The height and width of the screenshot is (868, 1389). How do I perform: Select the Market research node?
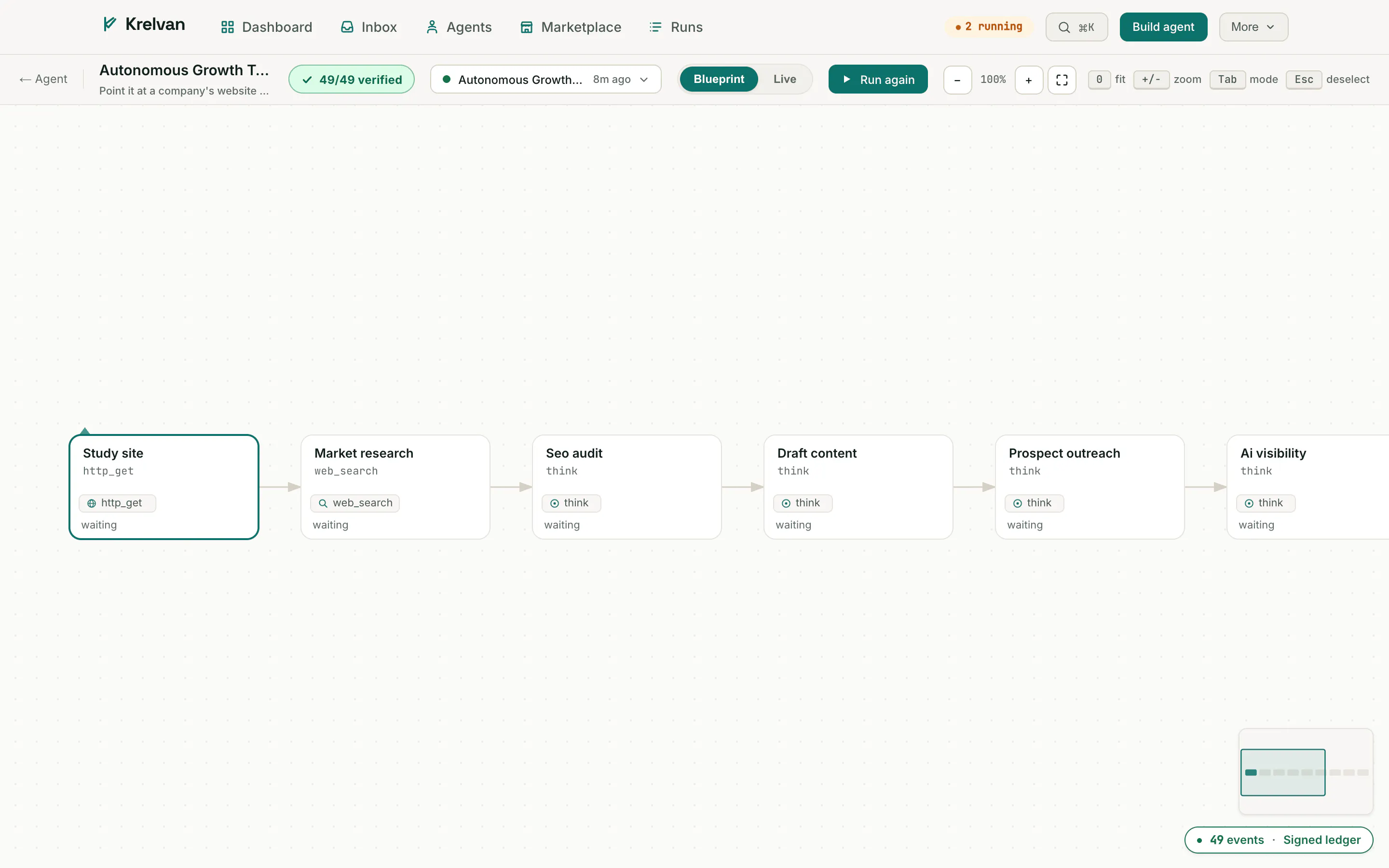pyautogui.click(x=395, y=487)
